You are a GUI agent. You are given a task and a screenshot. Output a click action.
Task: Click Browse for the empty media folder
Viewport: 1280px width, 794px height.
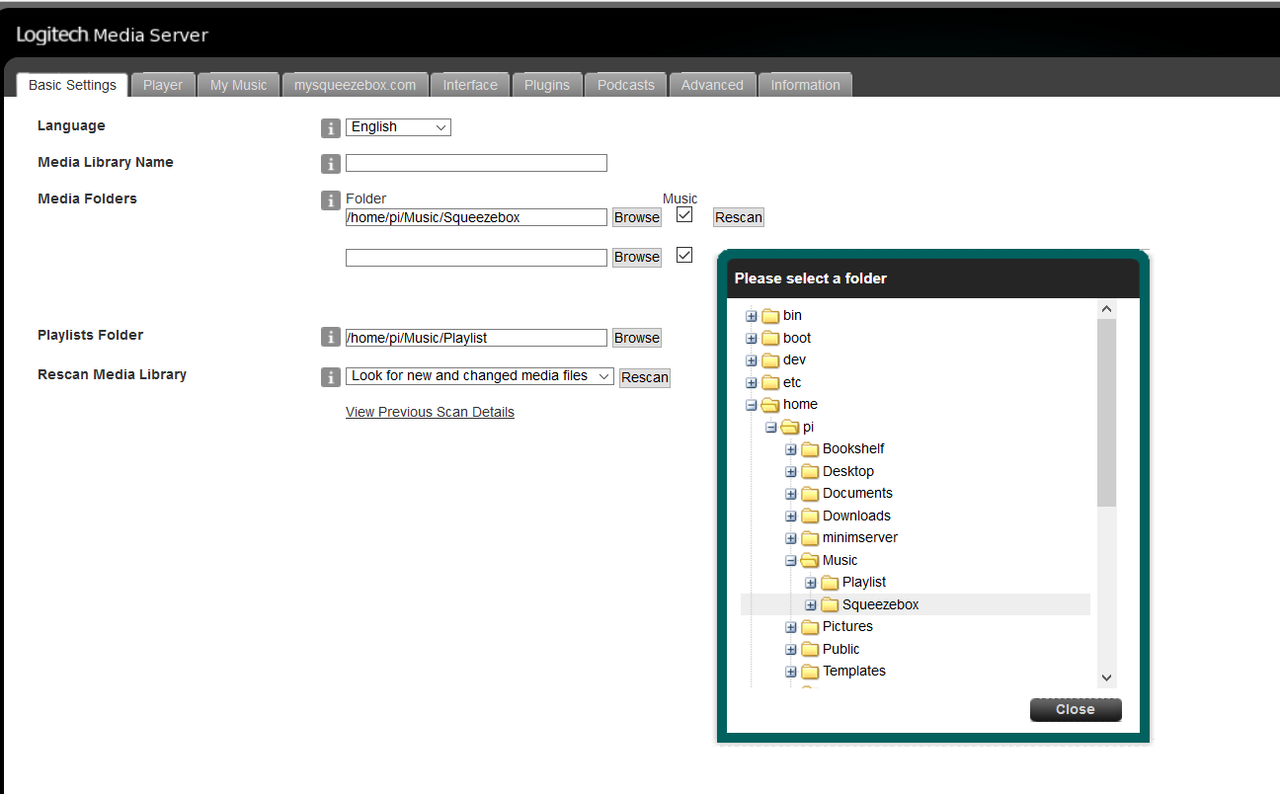[637, 257]
